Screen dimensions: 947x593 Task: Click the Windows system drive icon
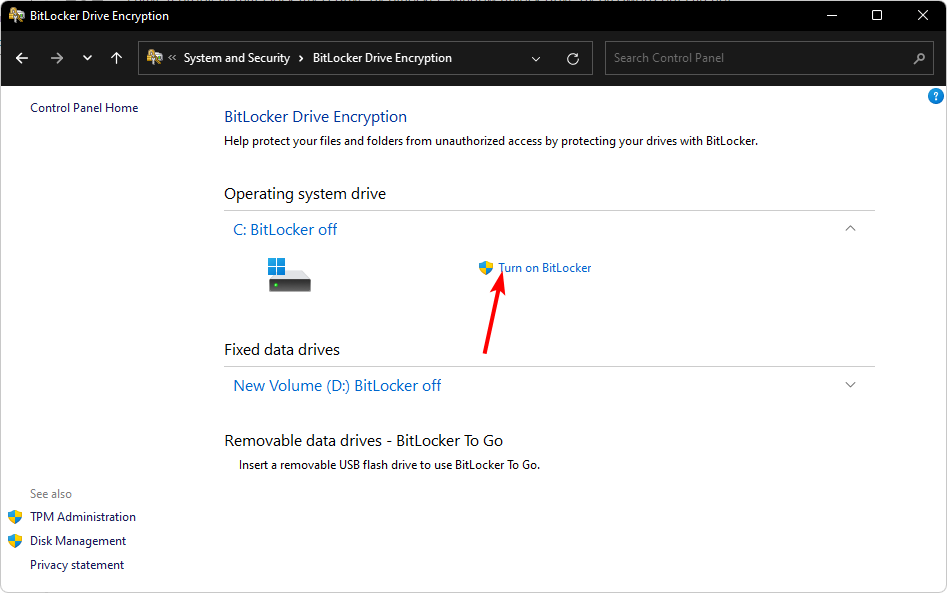coord(289,275)
